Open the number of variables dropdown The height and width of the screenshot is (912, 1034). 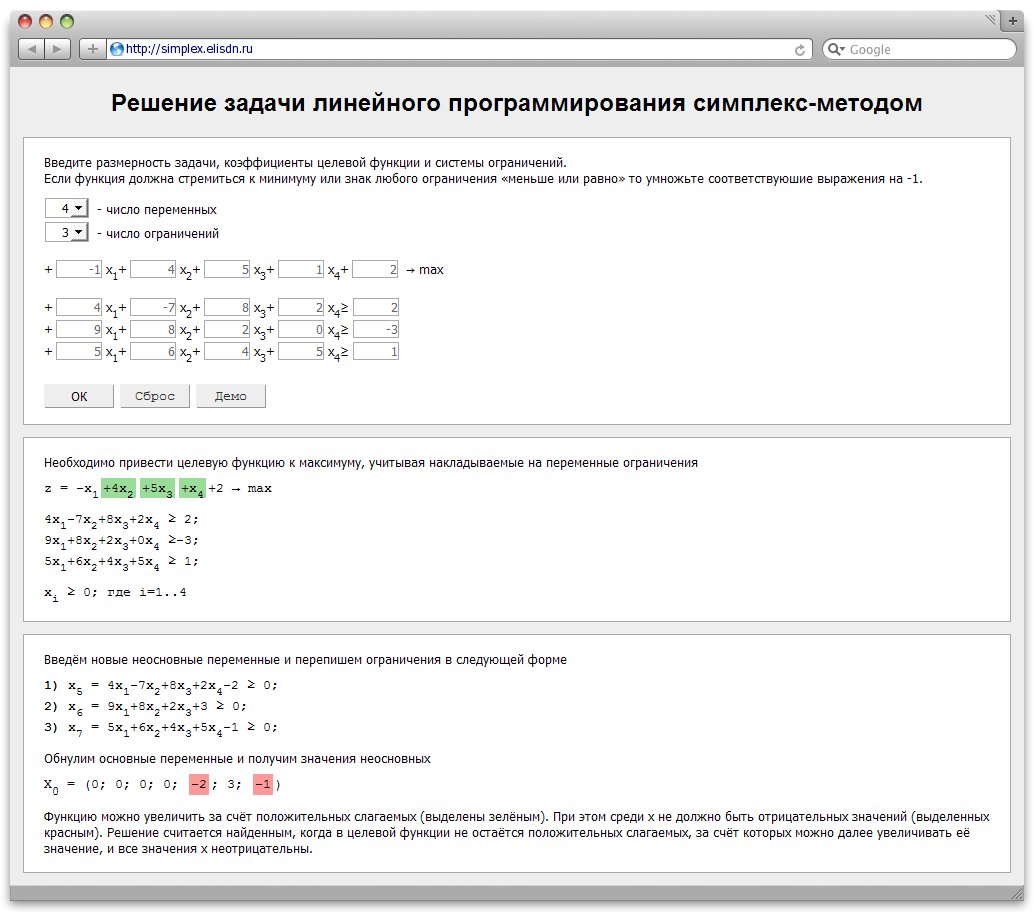point(67,208)
